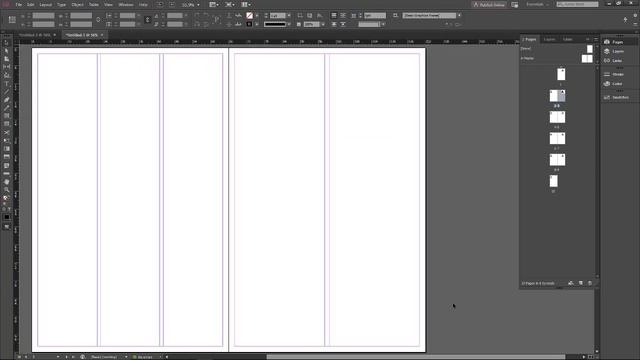Click the trash icon in Pages panel
Screen dimensions: 640x360
coord(590,283)
